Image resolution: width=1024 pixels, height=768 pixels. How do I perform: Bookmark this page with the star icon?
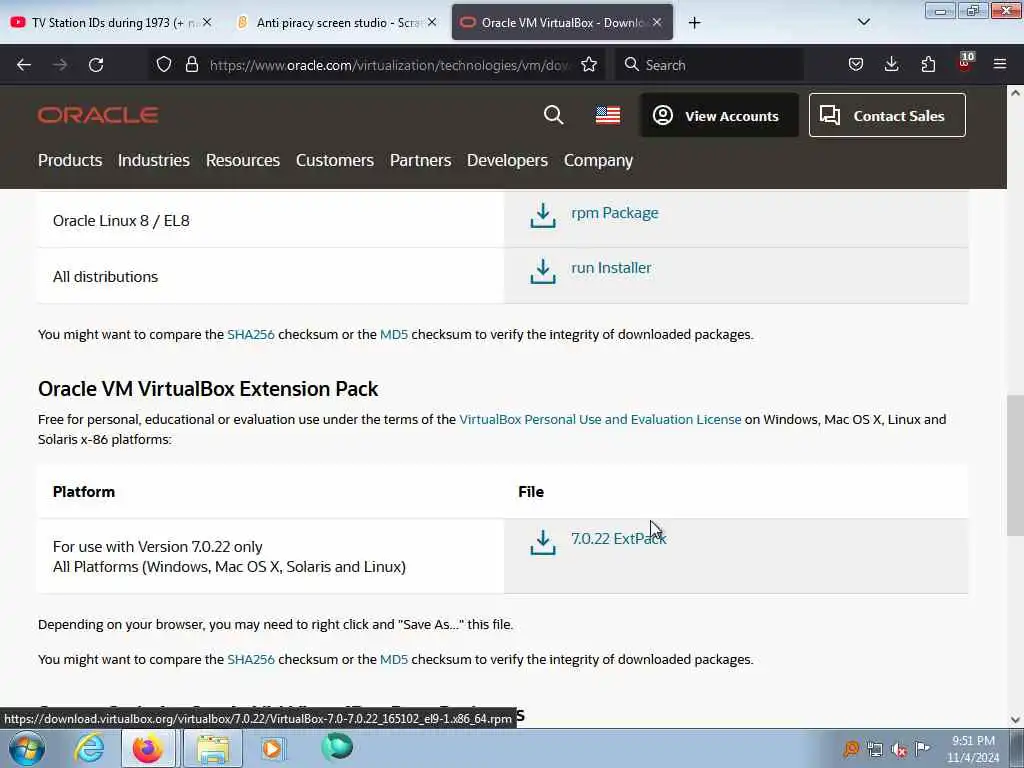click(589, 64)
